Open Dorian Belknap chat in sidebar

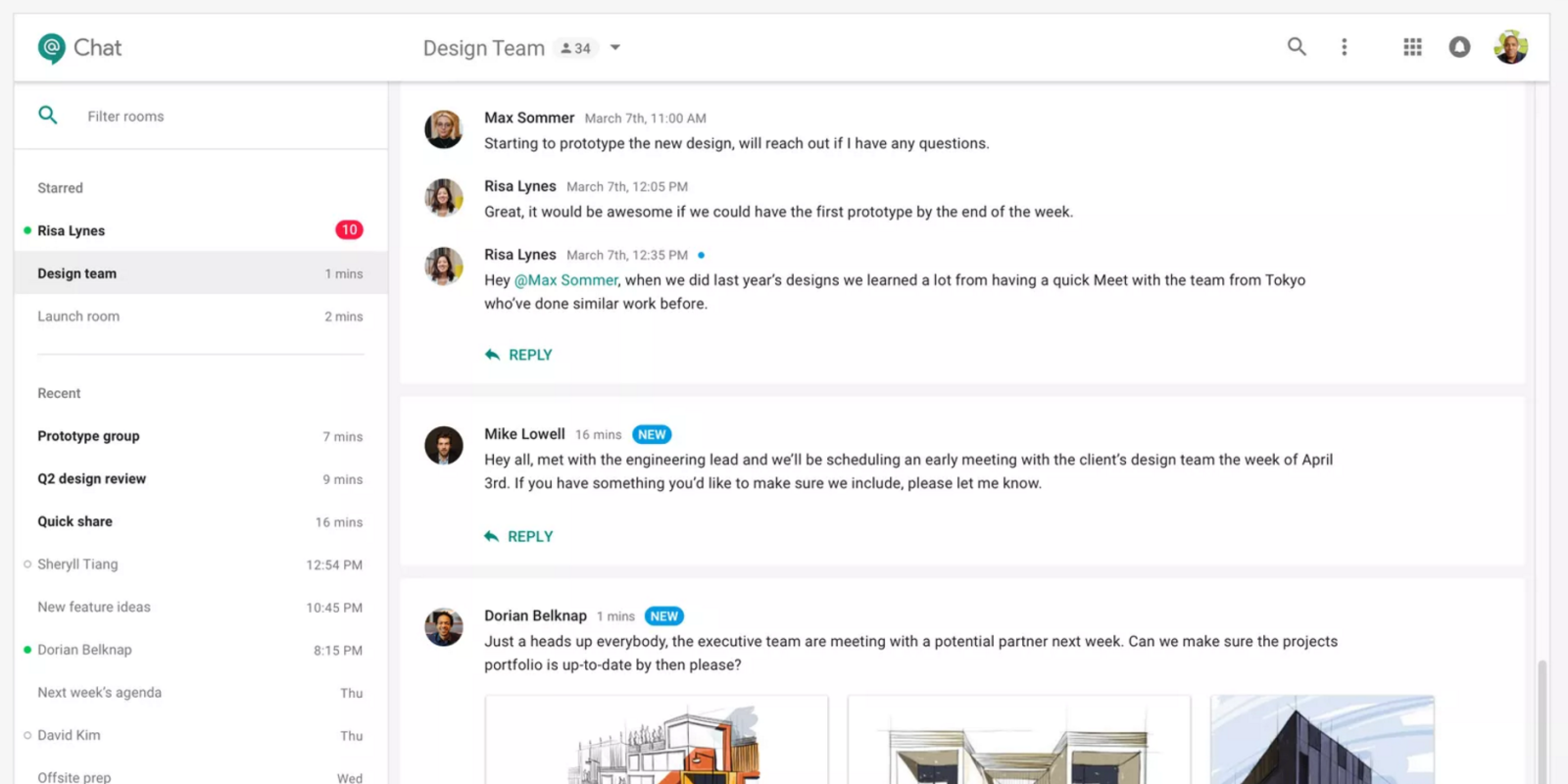(201, 650)
